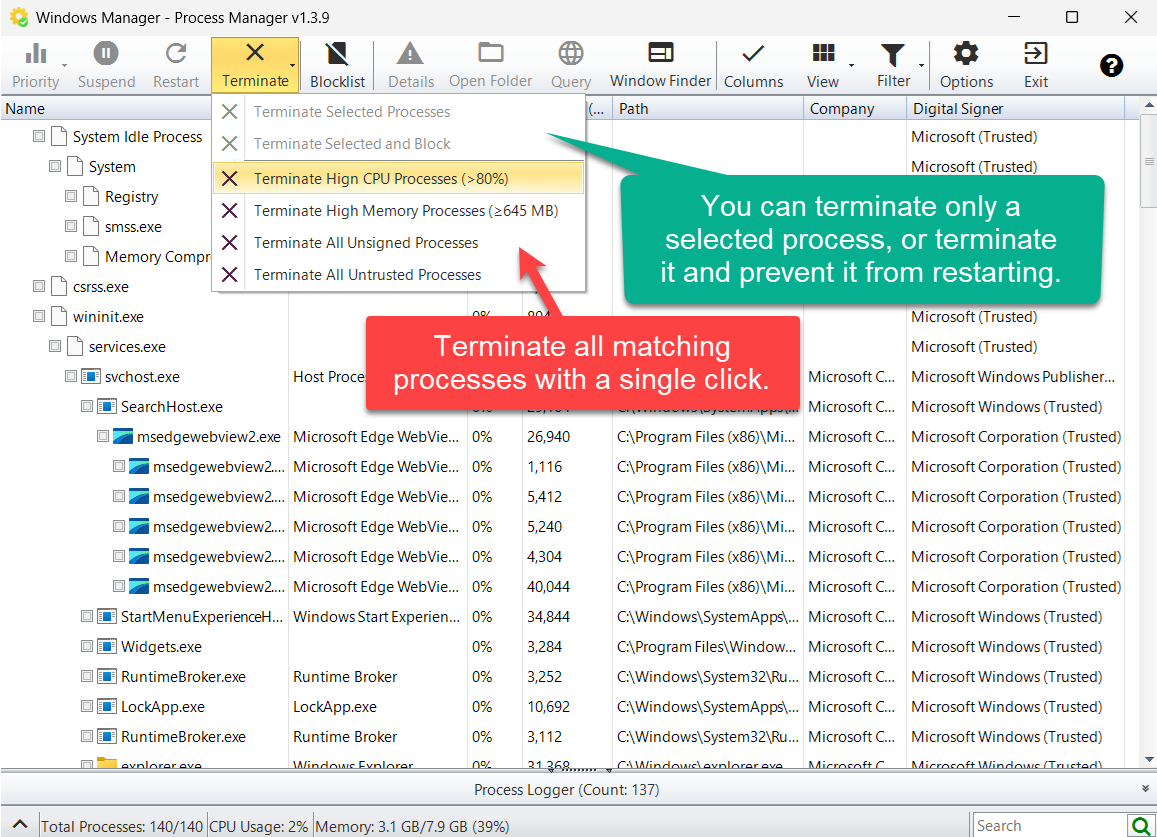The height and width of the screenshot is (837, 1157).
Task: Click the application icon in title bar
Action: [x=18, y=17]
